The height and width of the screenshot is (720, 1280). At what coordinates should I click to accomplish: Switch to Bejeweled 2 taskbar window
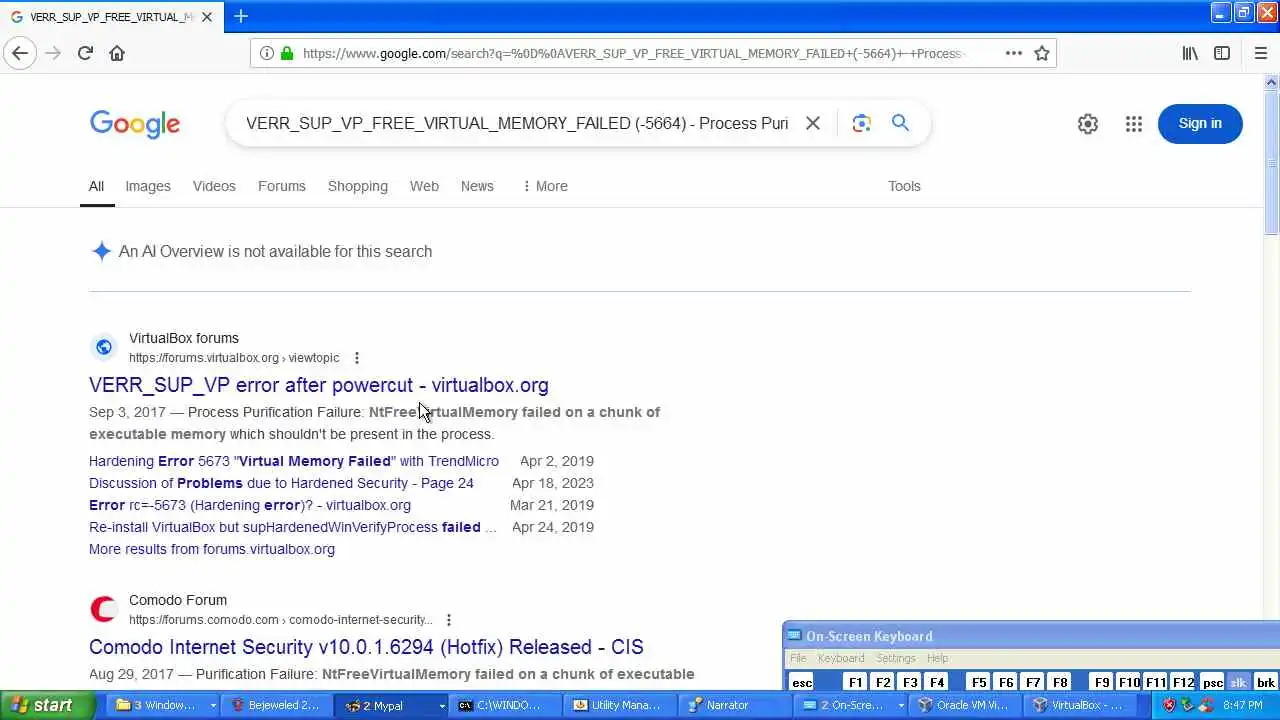click(277, 705)
